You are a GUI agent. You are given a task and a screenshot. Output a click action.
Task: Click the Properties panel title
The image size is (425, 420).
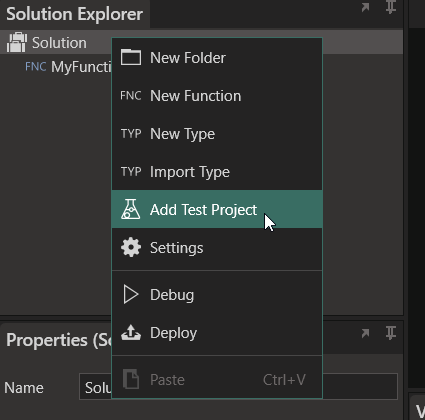coord(59,340)
